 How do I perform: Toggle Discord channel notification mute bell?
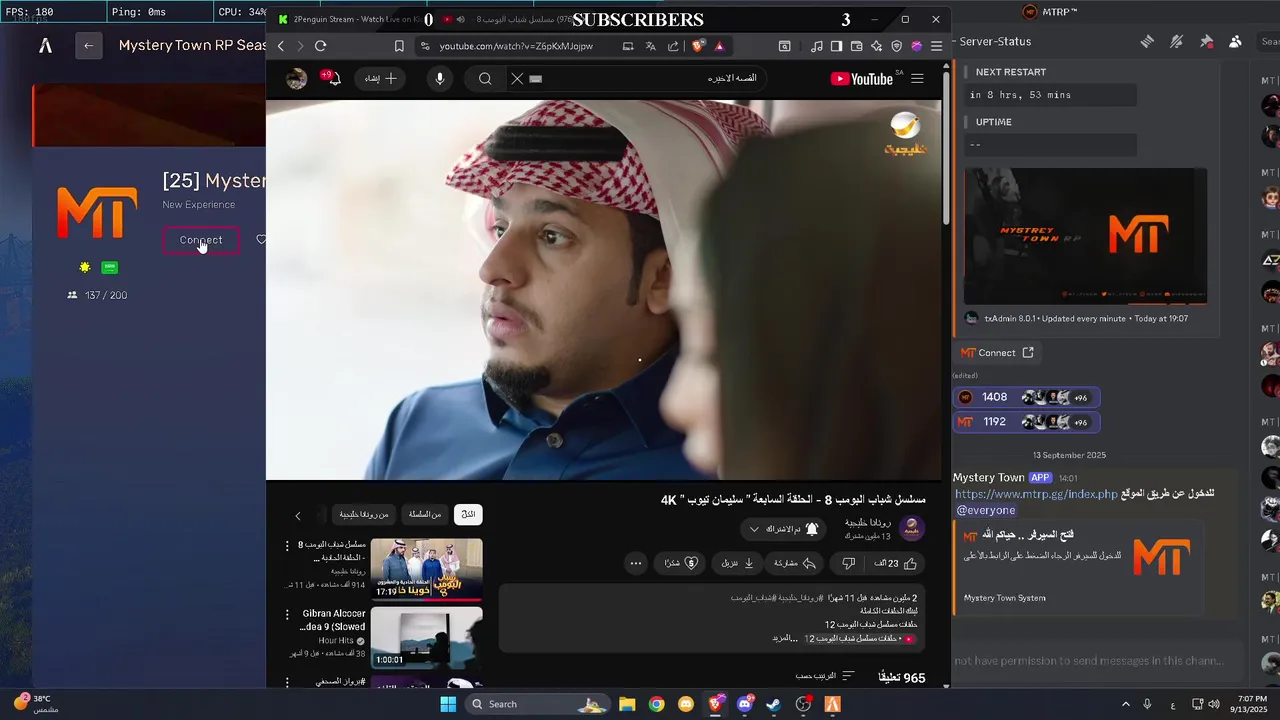point(1177,41)
